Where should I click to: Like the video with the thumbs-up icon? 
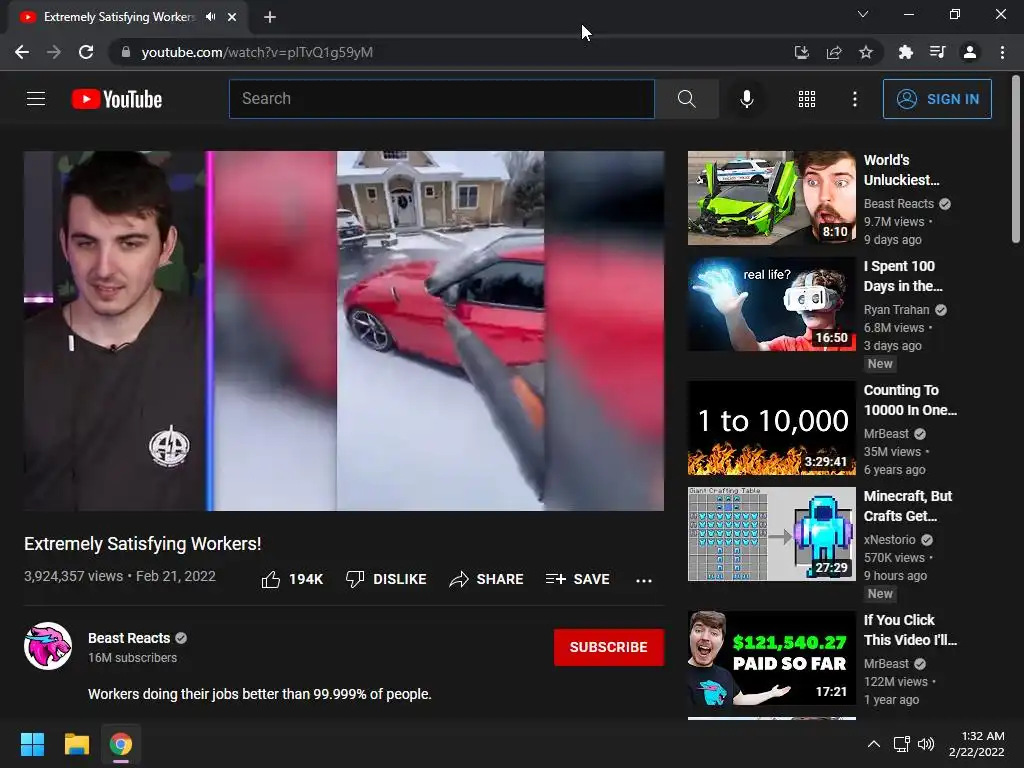[270, 579]
